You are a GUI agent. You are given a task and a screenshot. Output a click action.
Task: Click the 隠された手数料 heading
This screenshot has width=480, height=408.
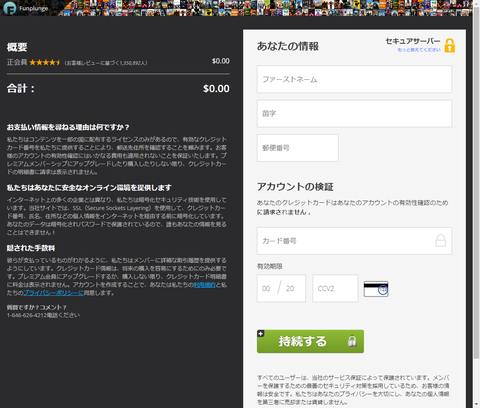click(x=31, y=248)
